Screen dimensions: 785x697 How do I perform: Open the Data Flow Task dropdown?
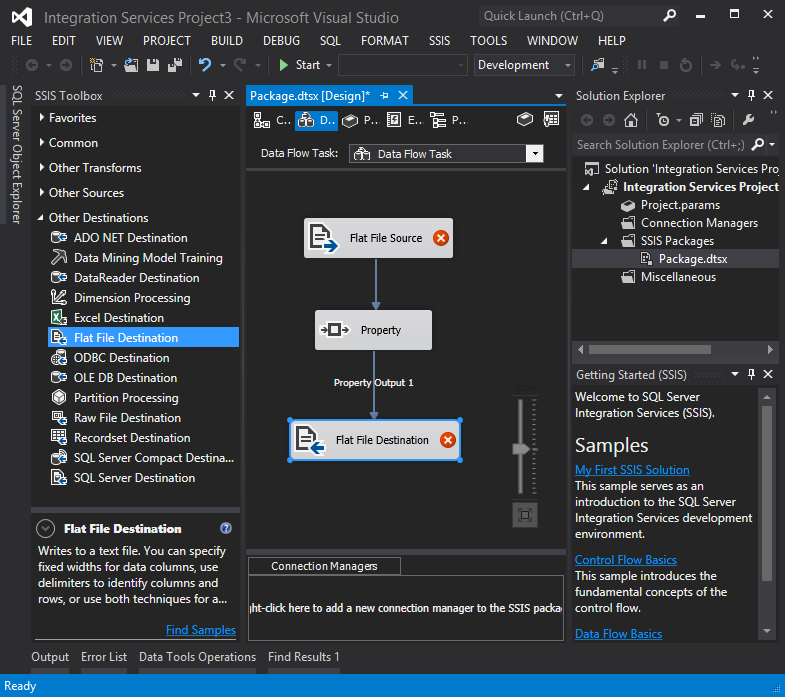[534, 154]
